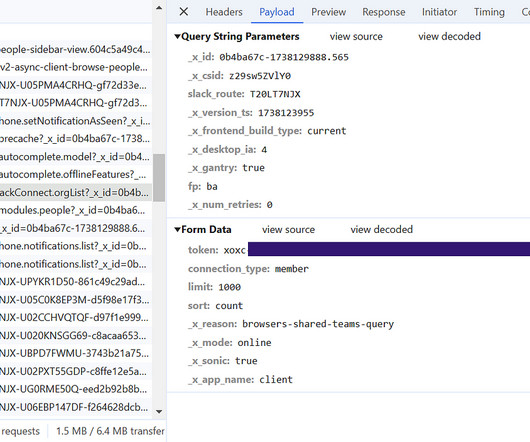This screenshot has height=442, width=530.
Task: Click the _x_reason value browsers-shared-teams-query
Action: point(318,324)
